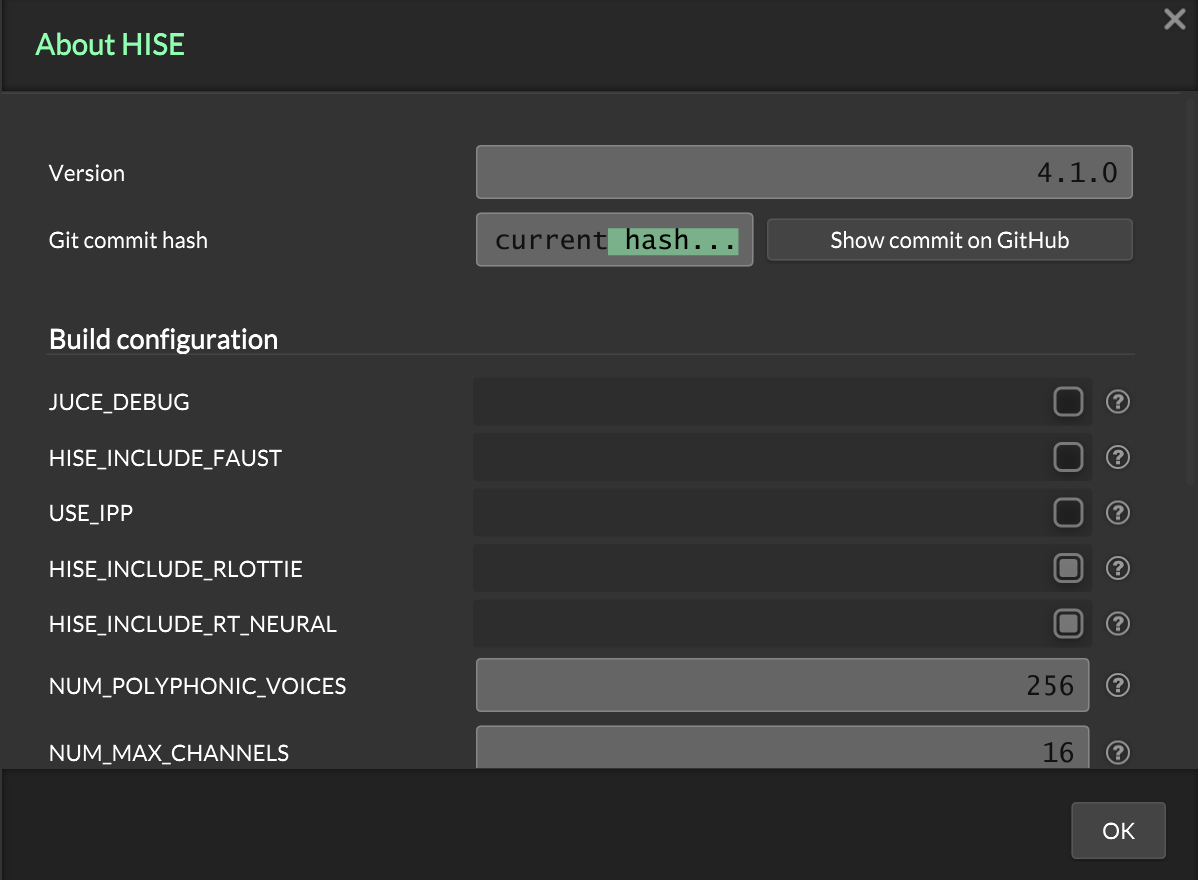Click the Version field showing 4.1.0
Viewport: 1198px width, 880px height.
point(804,172)
